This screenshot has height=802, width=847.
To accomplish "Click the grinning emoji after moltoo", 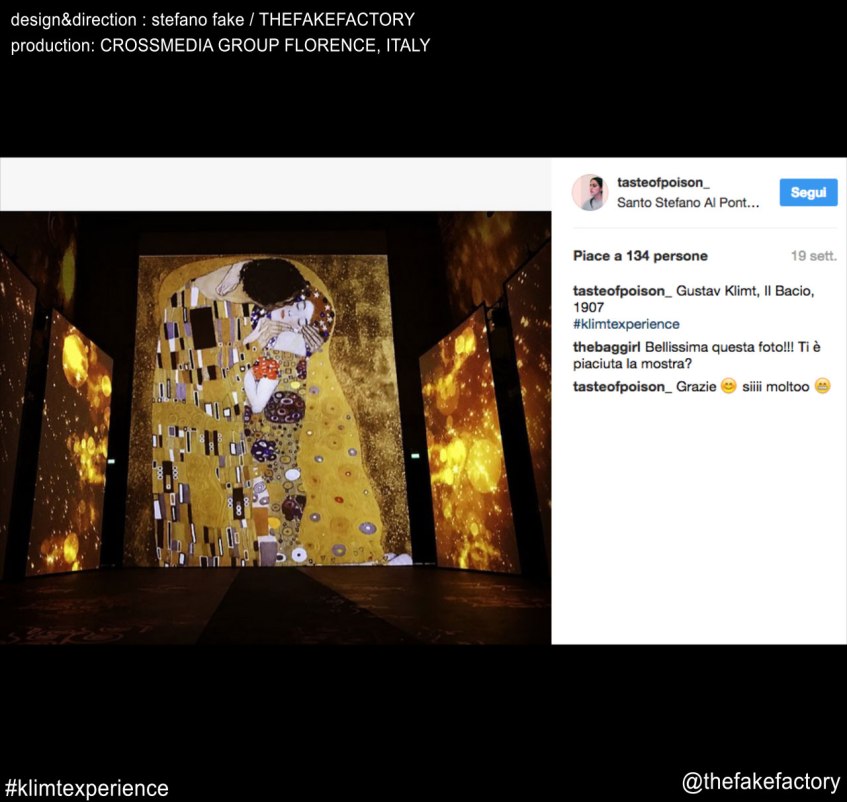I will click(822, 387).
